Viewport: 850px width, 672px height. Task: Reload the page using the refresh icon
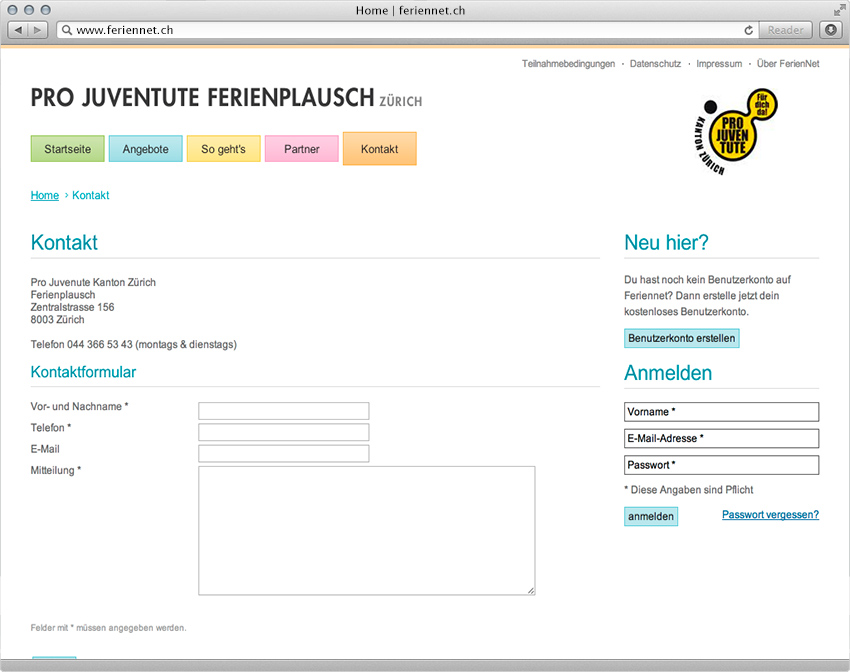coord(749,30)
